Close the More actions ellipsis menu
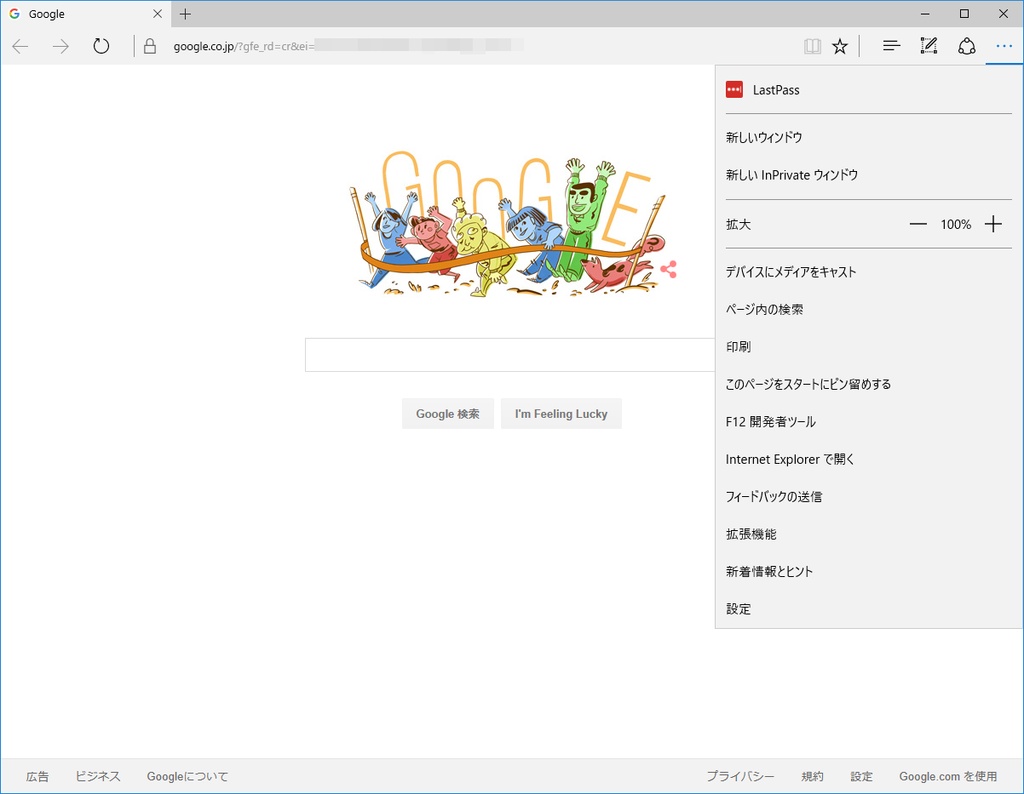This screenshot has width=1024, height=794. click(1004, 46)
